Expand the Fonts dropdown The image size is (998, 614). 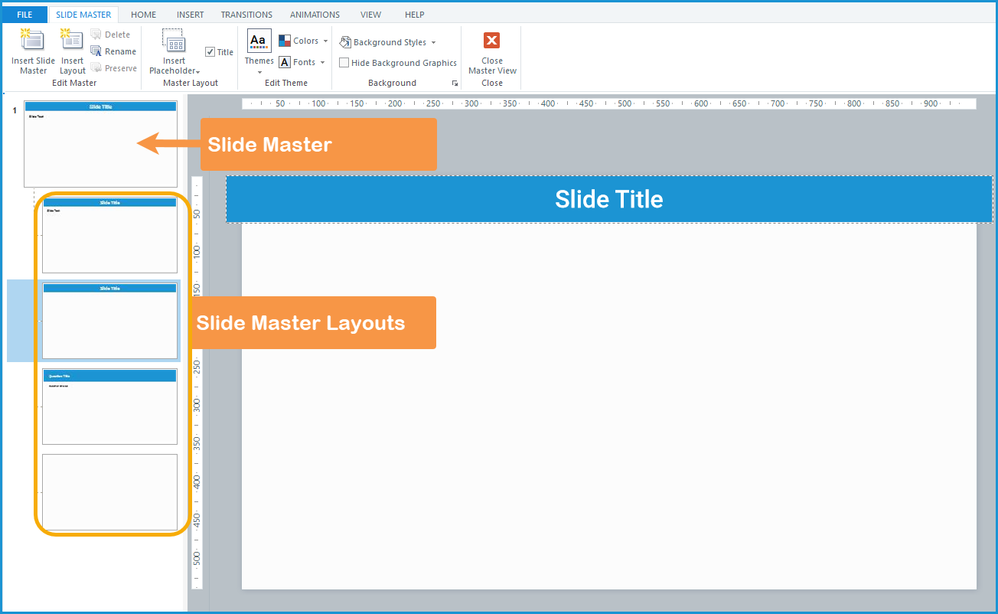[x=323, y=62]
